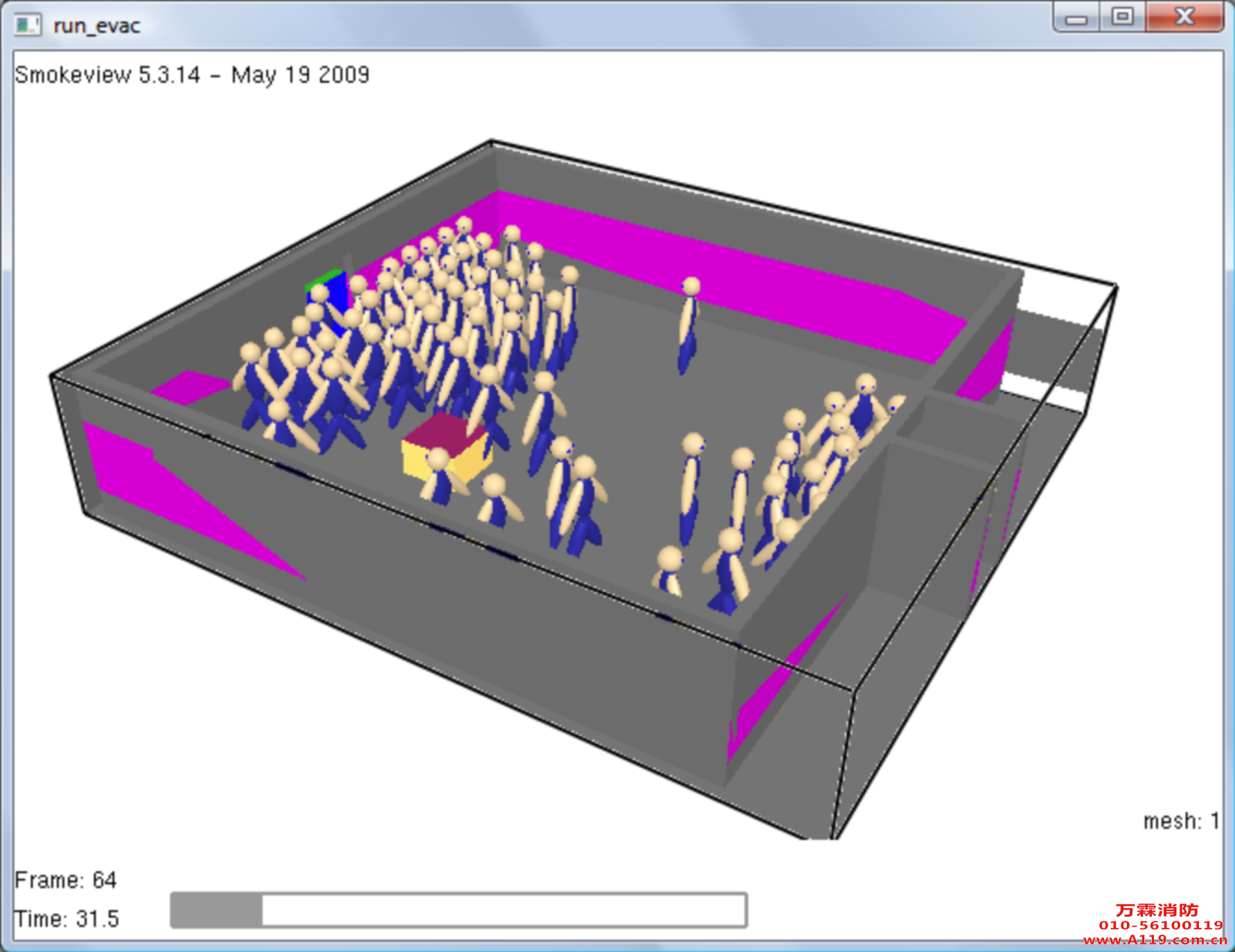Click the filled gray portion of the time bar
The width and height of the screenshot is (1235, 952).
point(217,910)
